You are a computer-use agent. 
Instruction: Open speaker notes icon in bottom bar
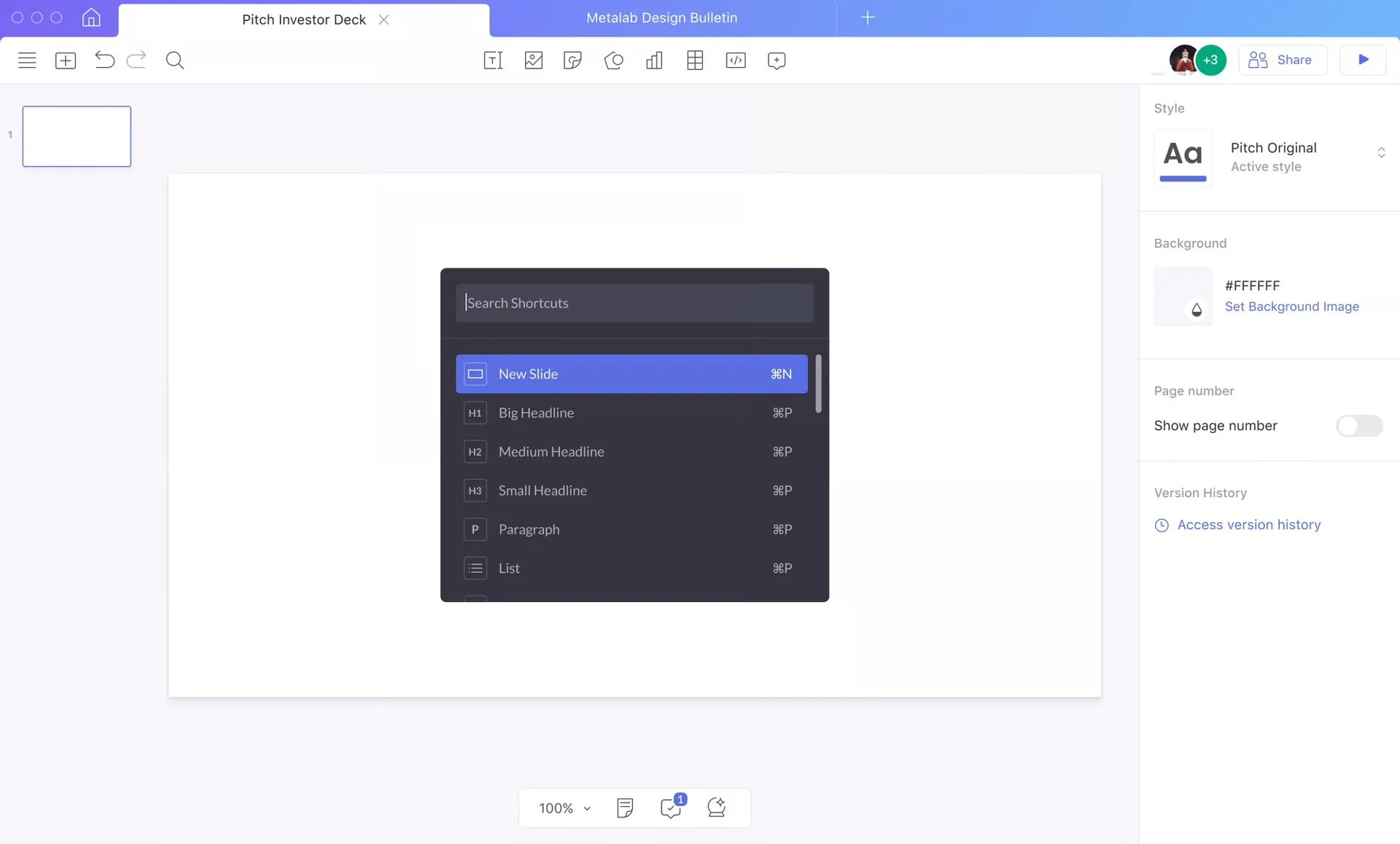point(625,808)
